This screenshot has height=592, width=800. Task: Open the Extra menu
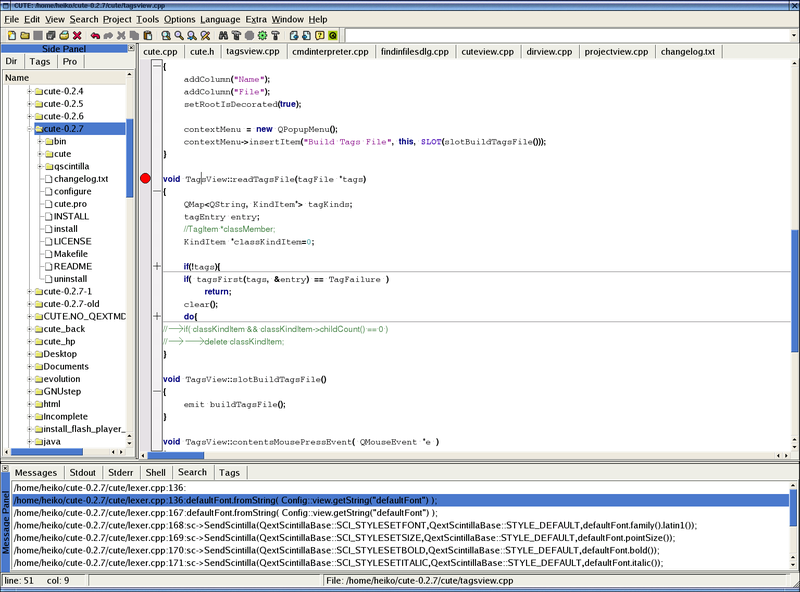pyautogui.click(x=256, y=19)
